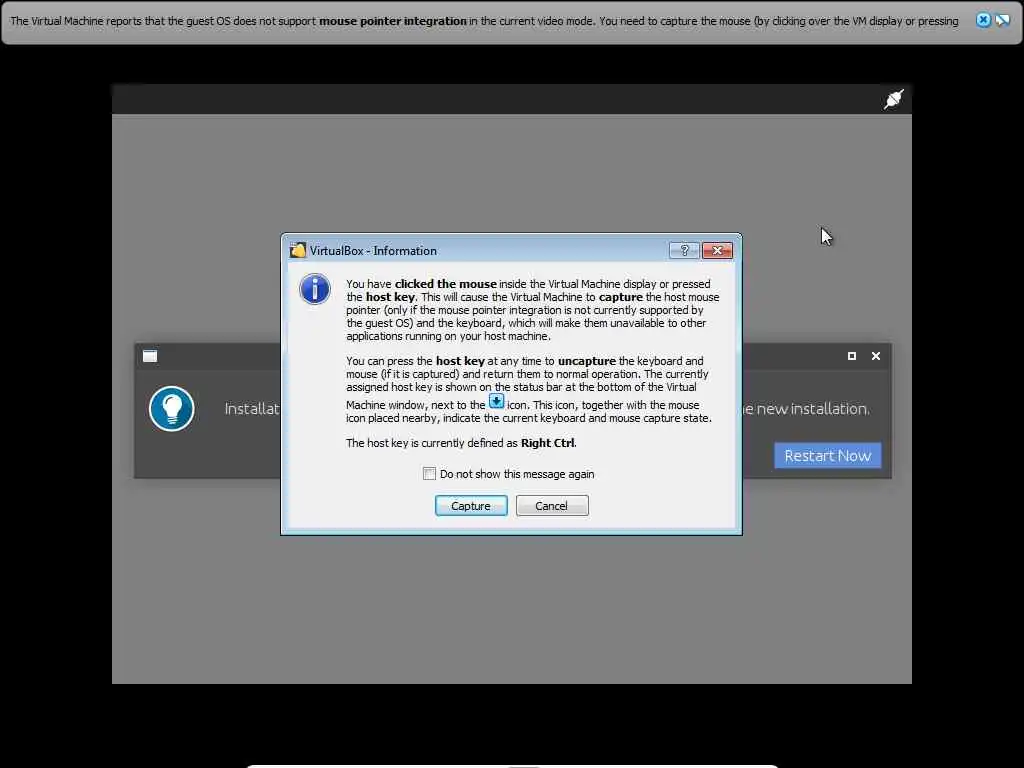Open help via the question mark button

(684, 251)
